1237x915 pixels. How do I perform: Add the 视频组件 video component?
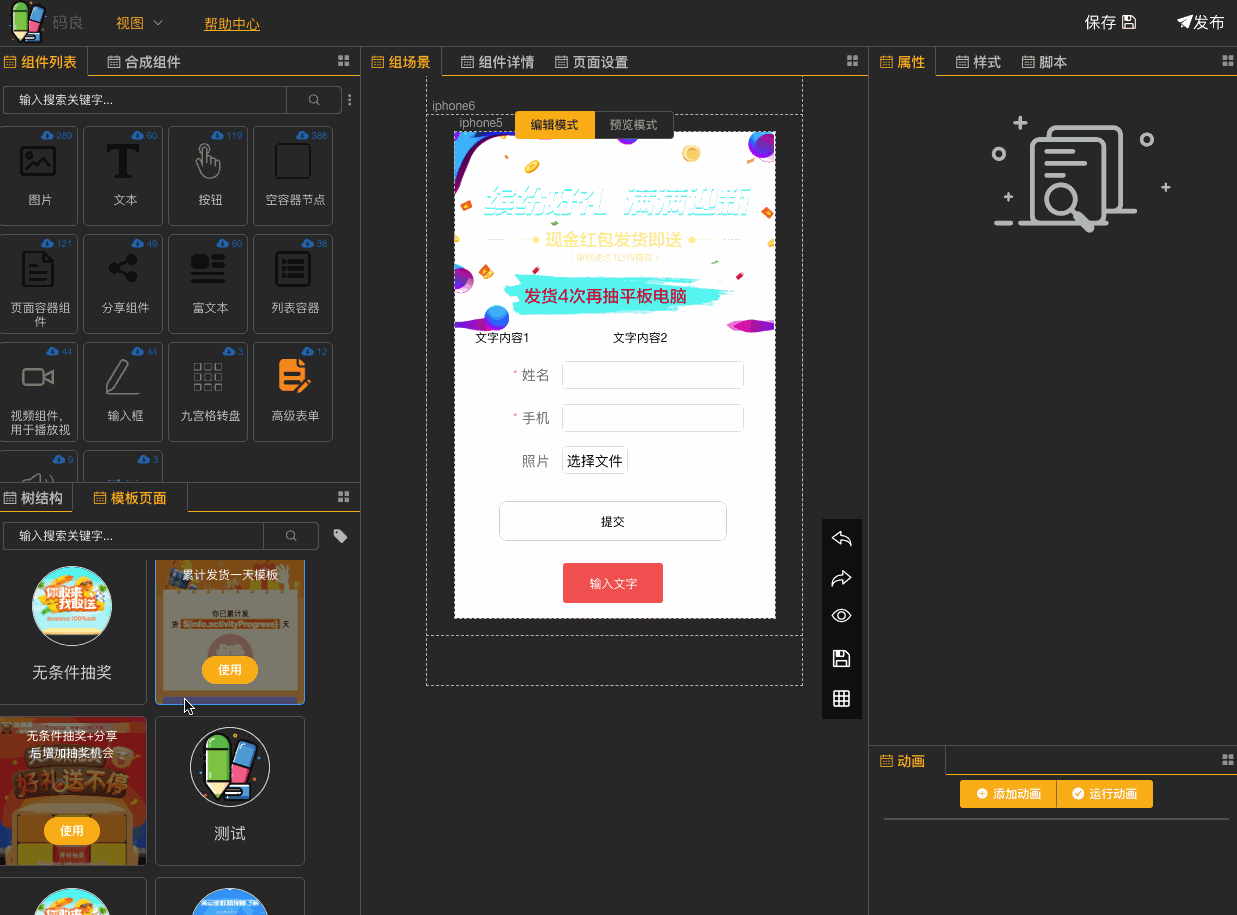tap(39, 391)
